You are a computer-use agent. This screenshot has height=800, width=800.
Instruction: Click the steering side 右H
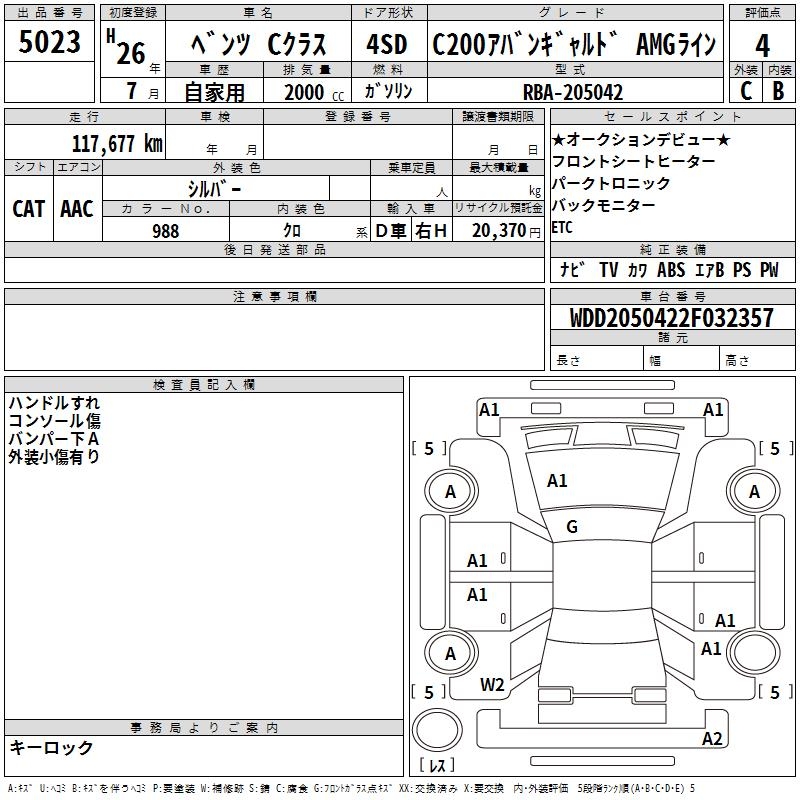pyautogui.click(x=431, y=231)
